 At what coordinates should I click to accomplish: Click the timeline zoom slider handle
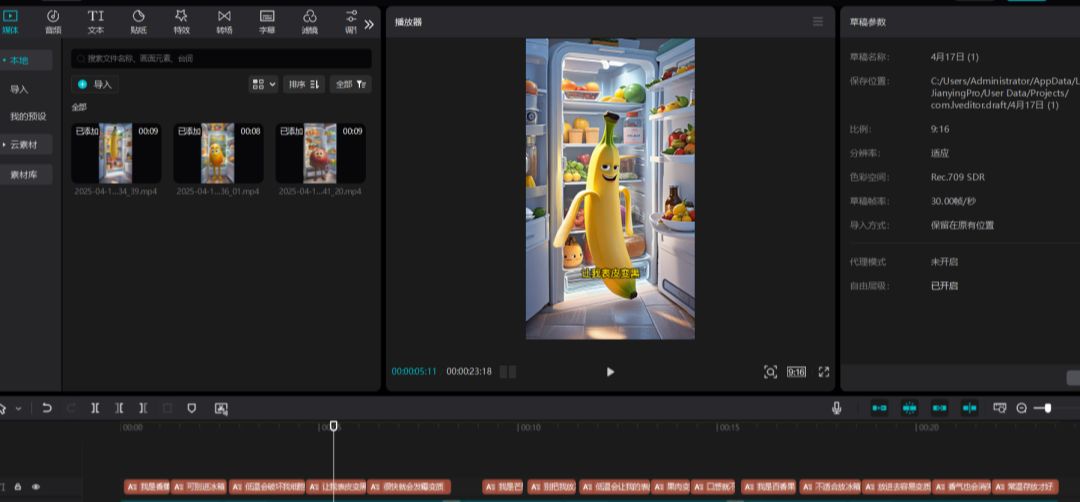pos(1047,408)
